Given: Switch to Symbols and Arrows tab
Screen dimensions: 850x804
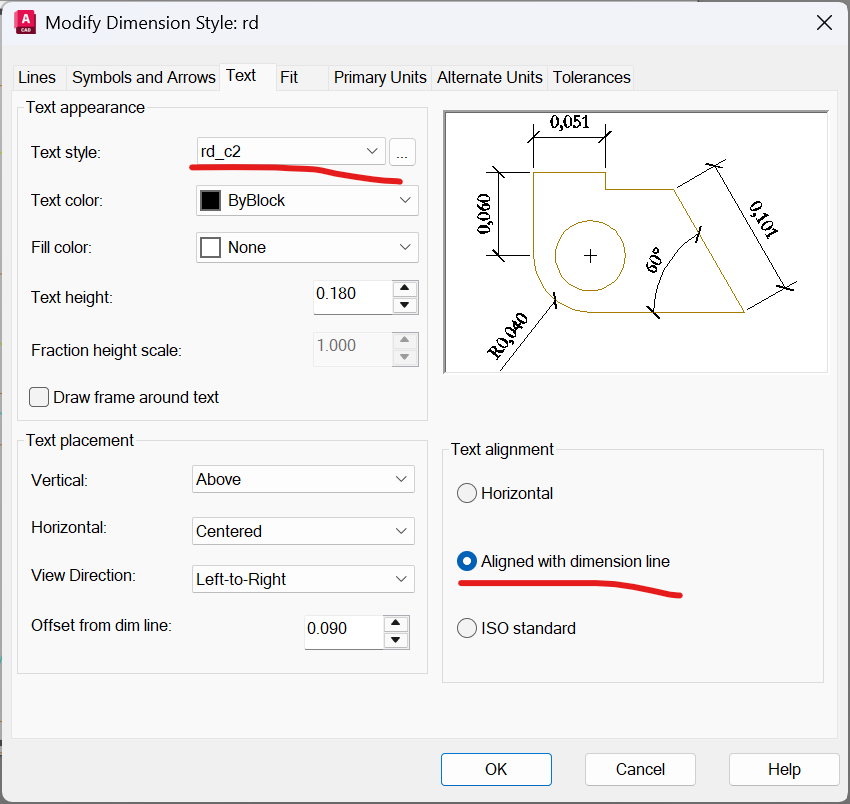Looking at the screenshot, I should 143,77.
